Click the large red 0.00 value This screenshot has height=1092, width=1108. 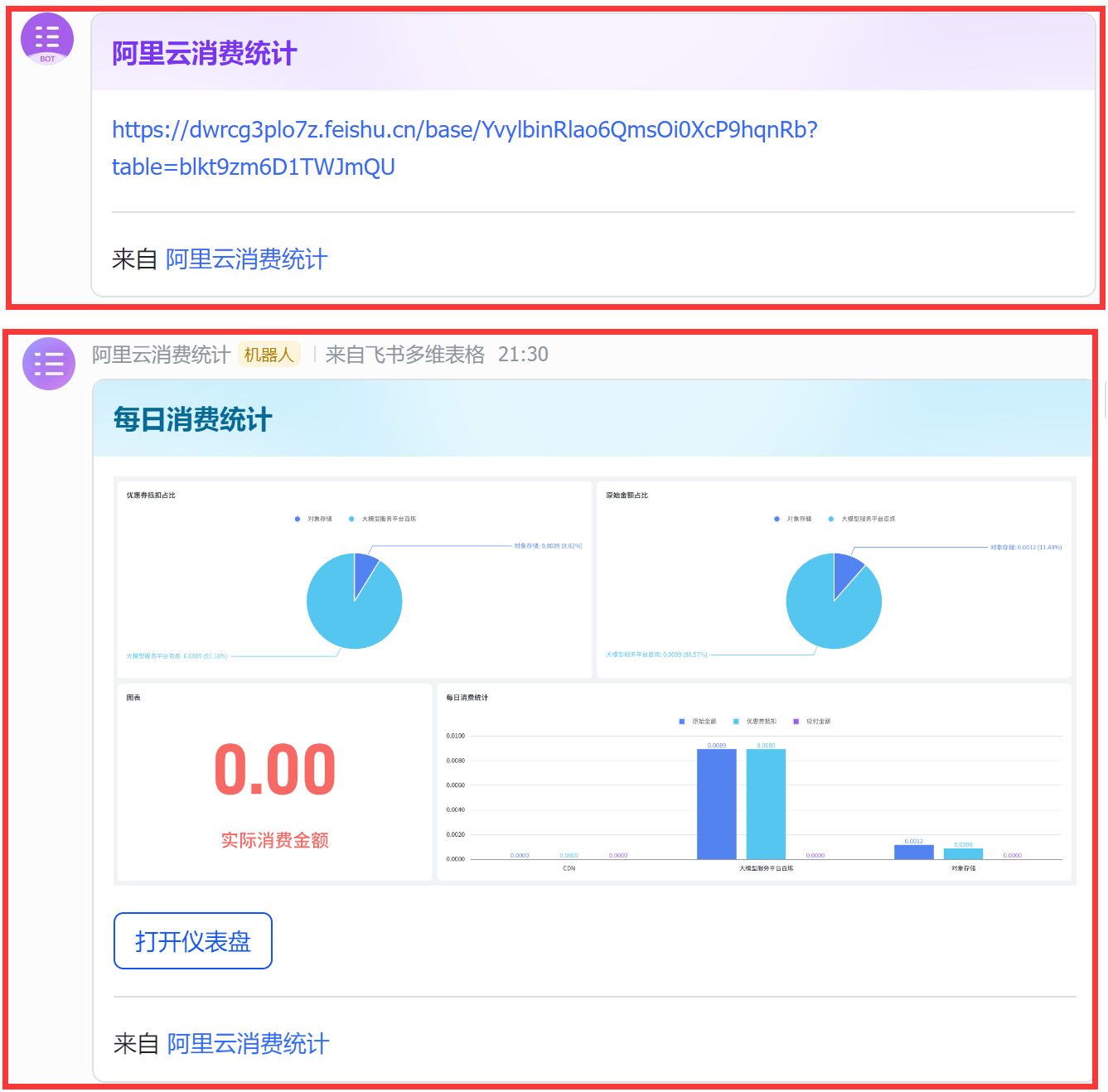275,770
